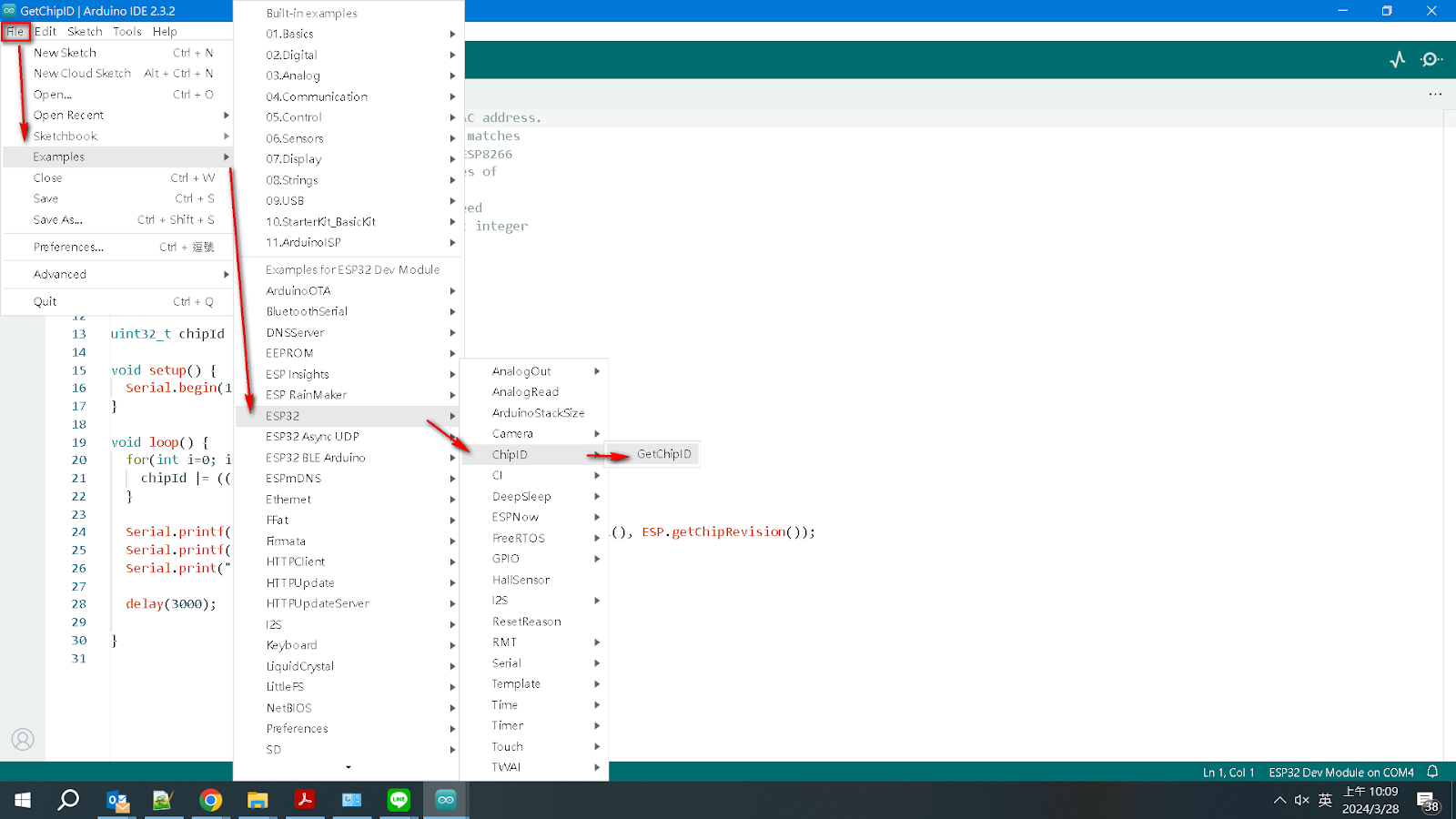The height and width of the screenshot is (819, 1456).
Task: Click the taskbar clock showing 10:09
Action: [x=1370, y=800]
